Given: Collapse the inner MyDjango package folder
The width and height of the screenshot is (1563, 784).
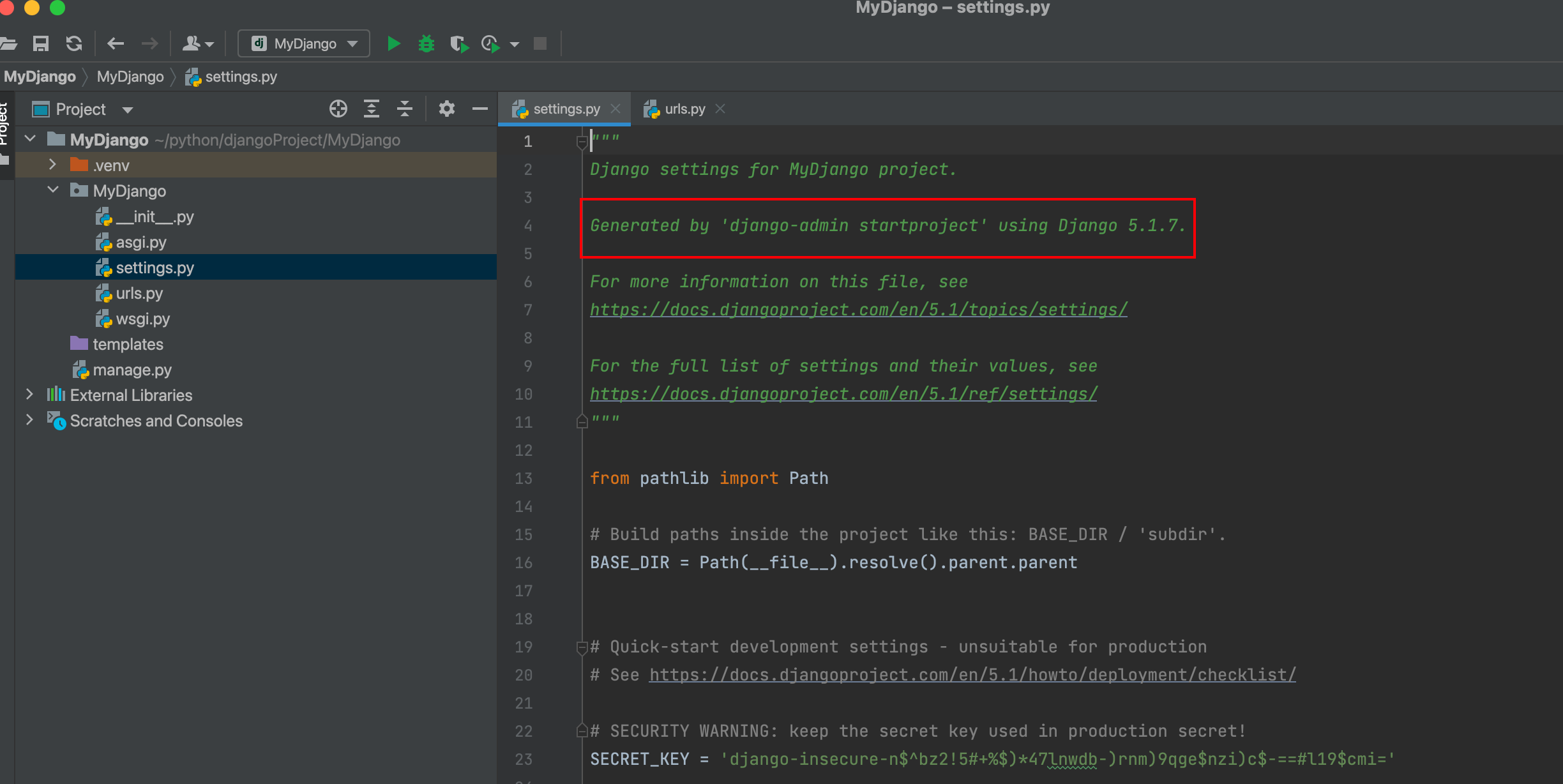Looking at the screenshot, I should (53, 190).
